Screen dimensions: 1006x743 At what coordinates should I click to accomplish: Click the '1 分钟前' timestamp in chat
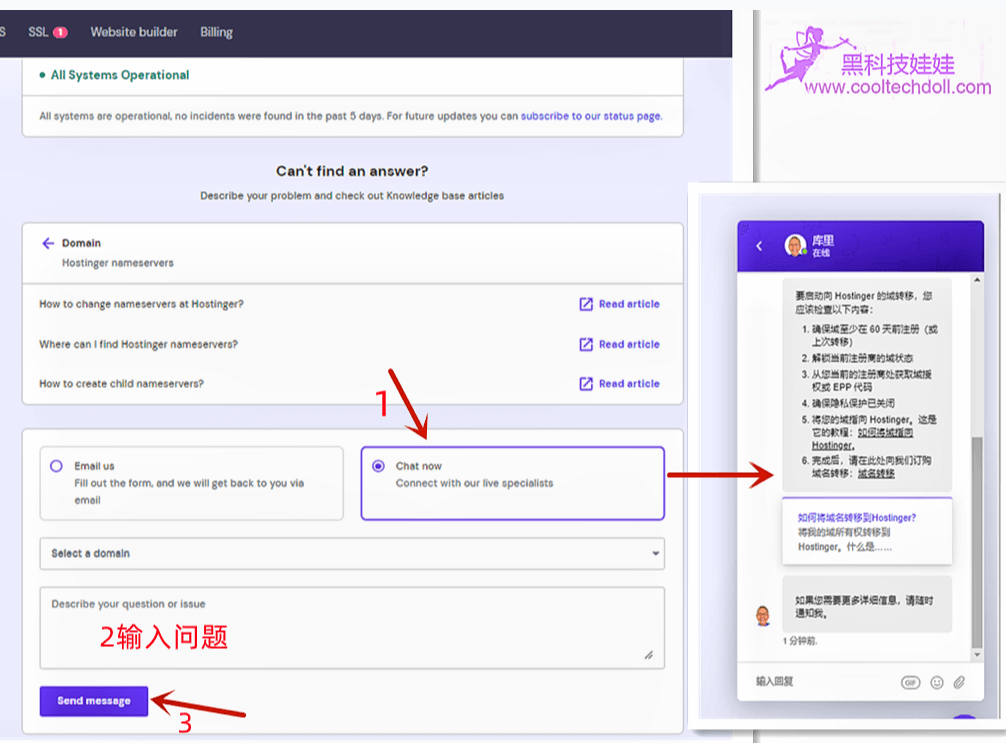click(x=800, y=641)
